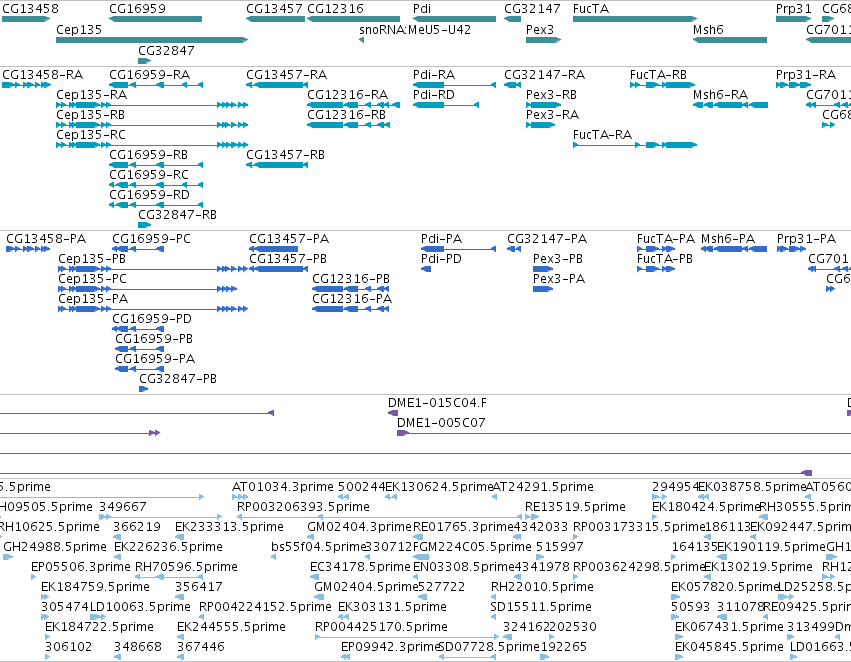Click the CG32847-RB transcript label
Viewport: 851px width, 662px height.
click(177, 215)
